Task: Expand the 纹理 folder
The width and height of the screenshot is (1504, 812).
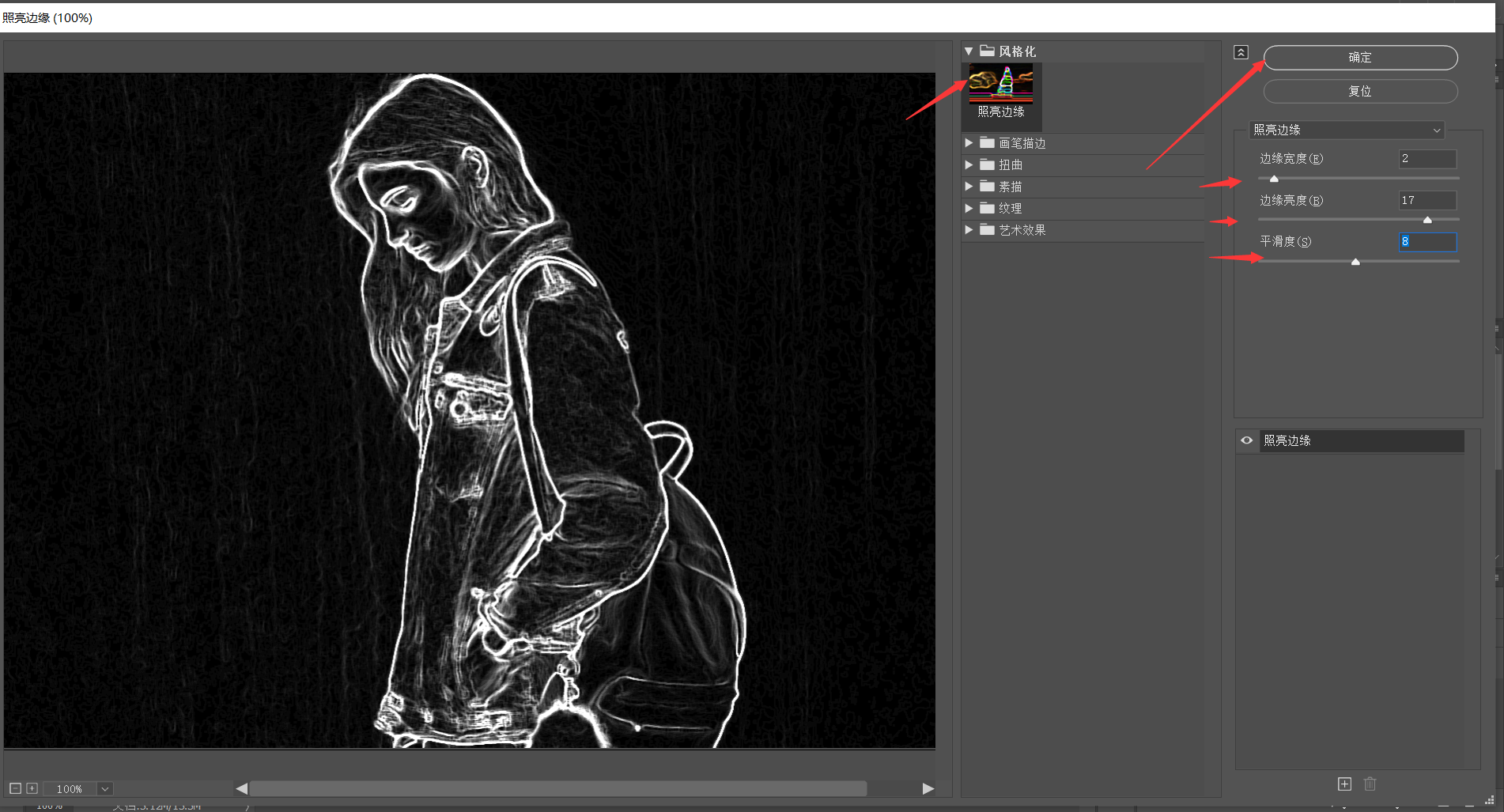Action: [969, 208]
